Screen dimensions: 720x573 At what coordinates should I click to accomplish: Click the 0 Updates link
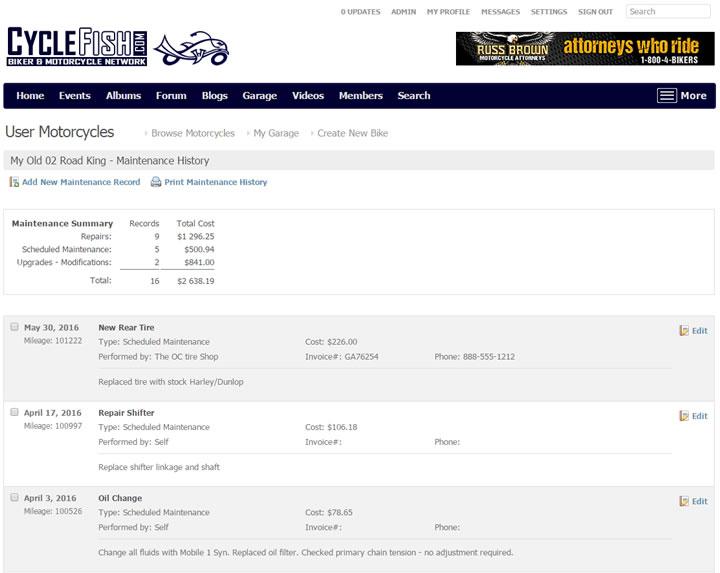click(360, 12)
